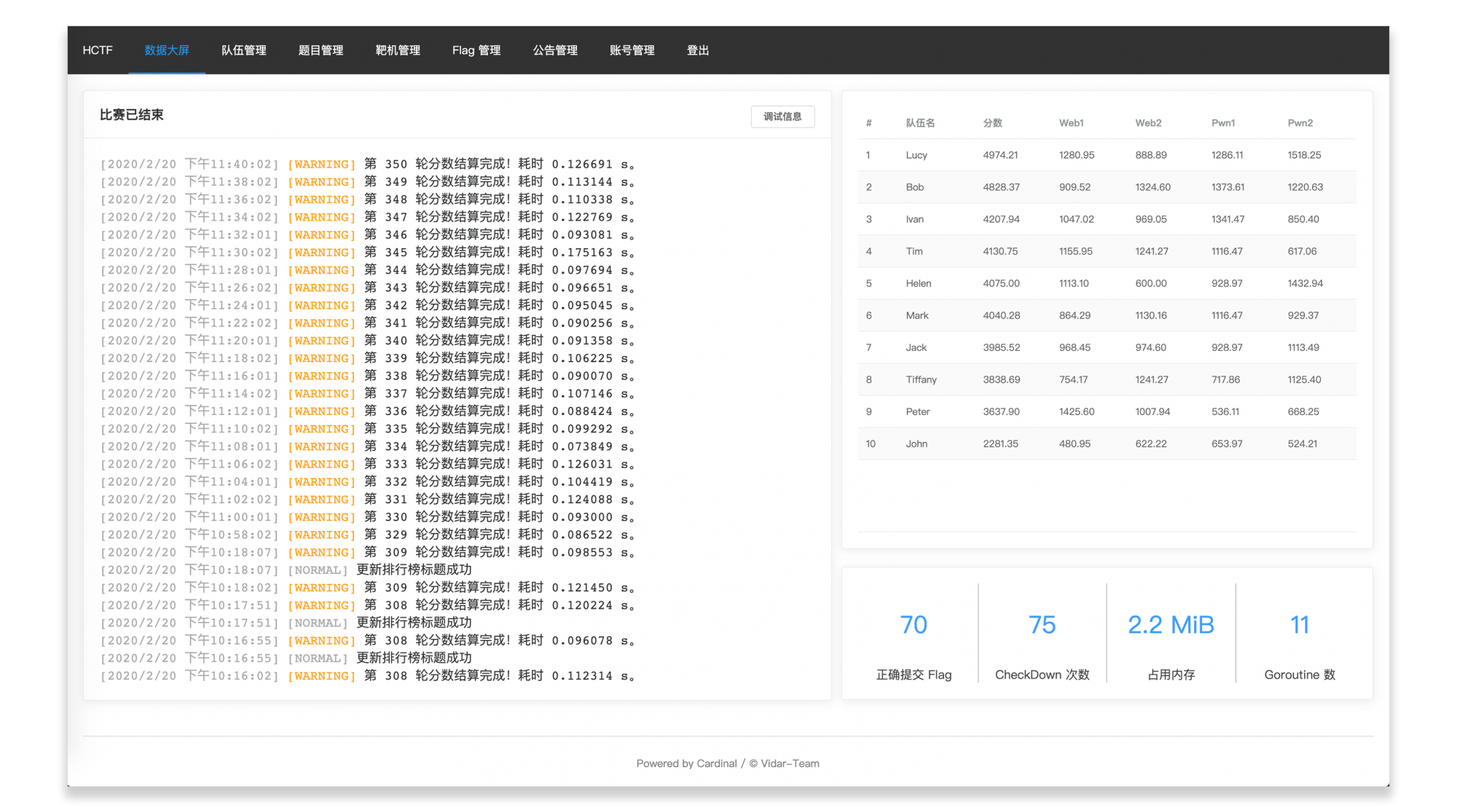The height and width of the screenshot is (812, 1457).
Task: Select the Lucy team row
Action: pos(916,155)
